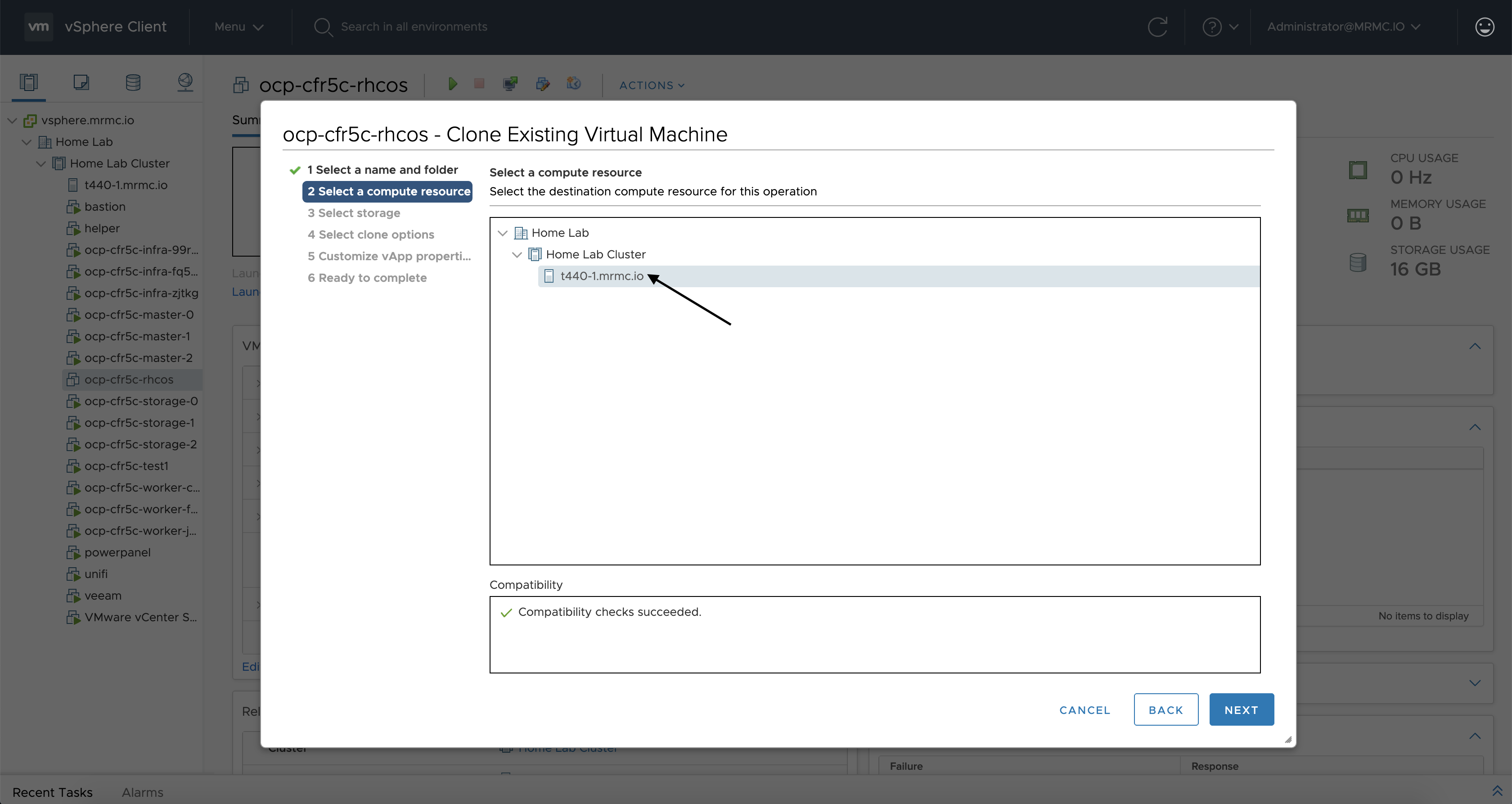The height and width of the screenshot is (804, 1512).
Task: Click the BACK button
Action: (1165, 709)
